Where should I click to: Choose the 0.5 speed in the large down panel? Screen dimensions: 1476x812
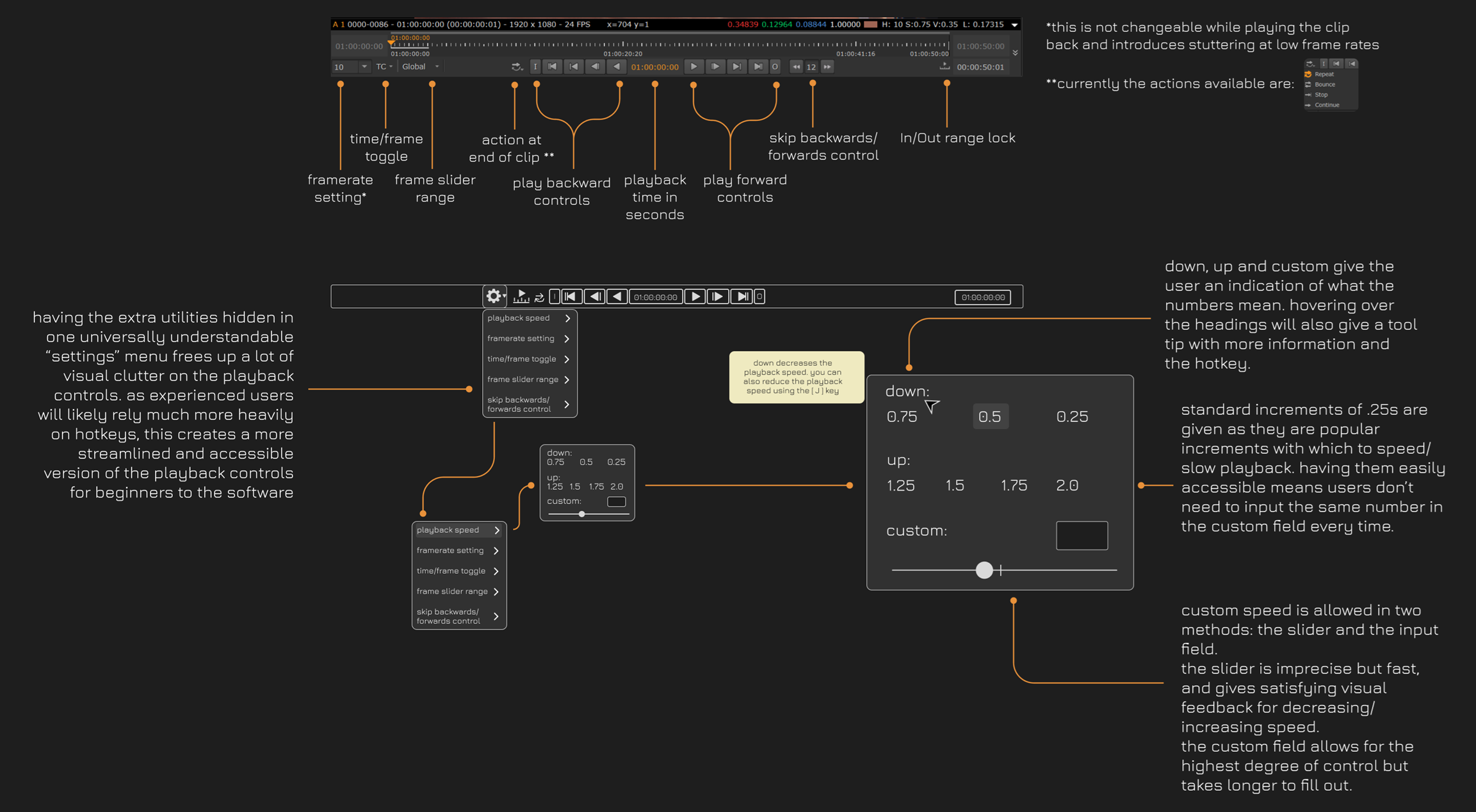pyautogui.click(x=990, y=417)
